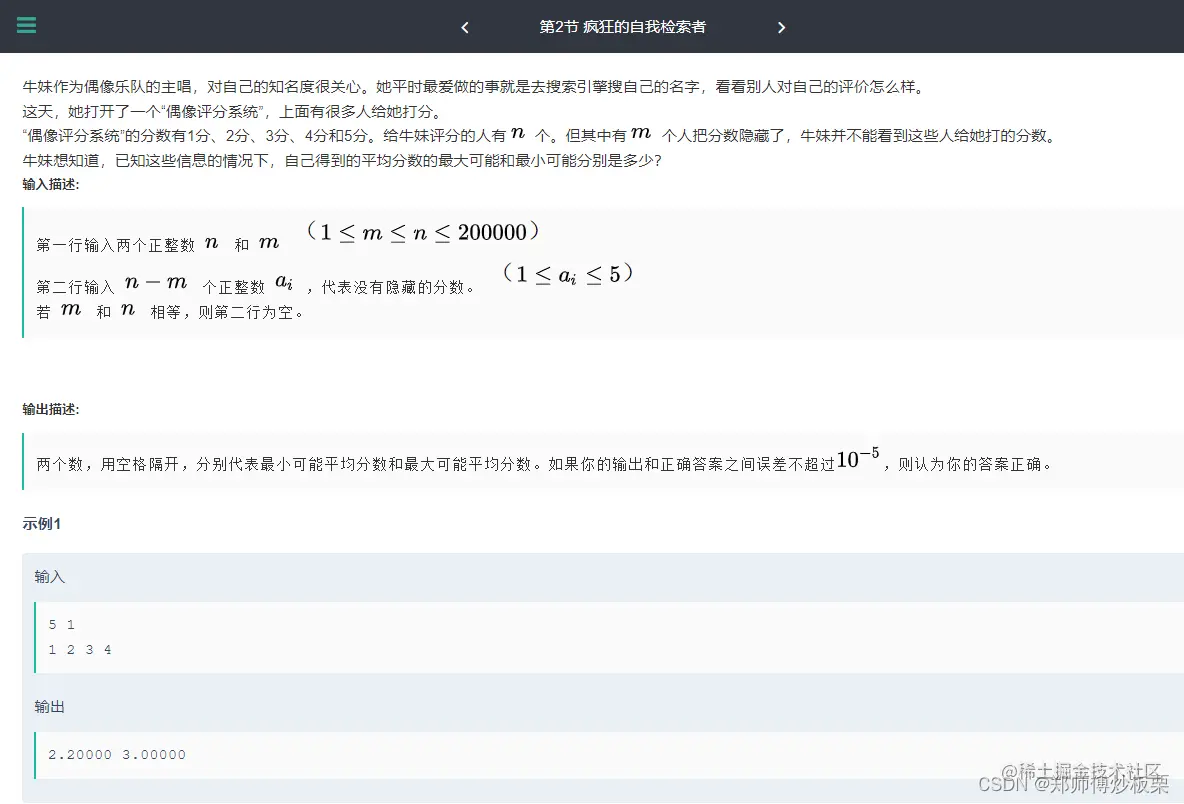
Task: Open the green hamburger navigation menu
Action: click(x=26, y=26)
